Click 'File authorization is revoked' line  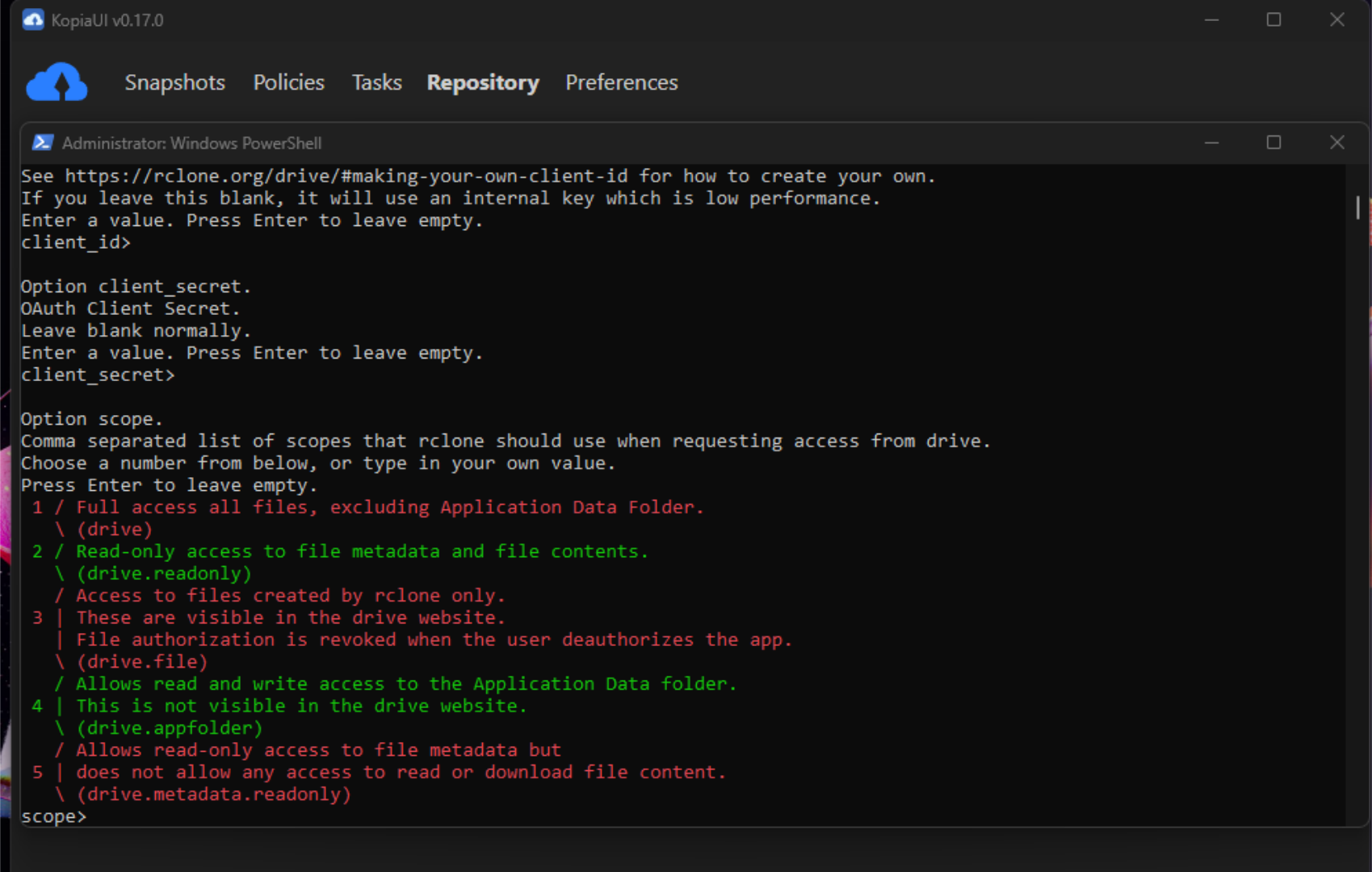434,639
